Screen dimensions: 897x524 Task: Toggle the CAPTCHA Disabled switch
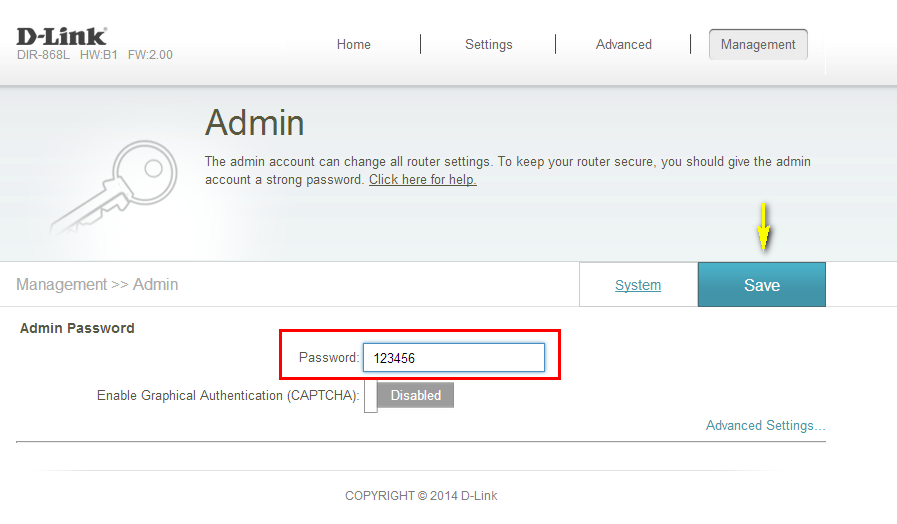coord(410,395)
